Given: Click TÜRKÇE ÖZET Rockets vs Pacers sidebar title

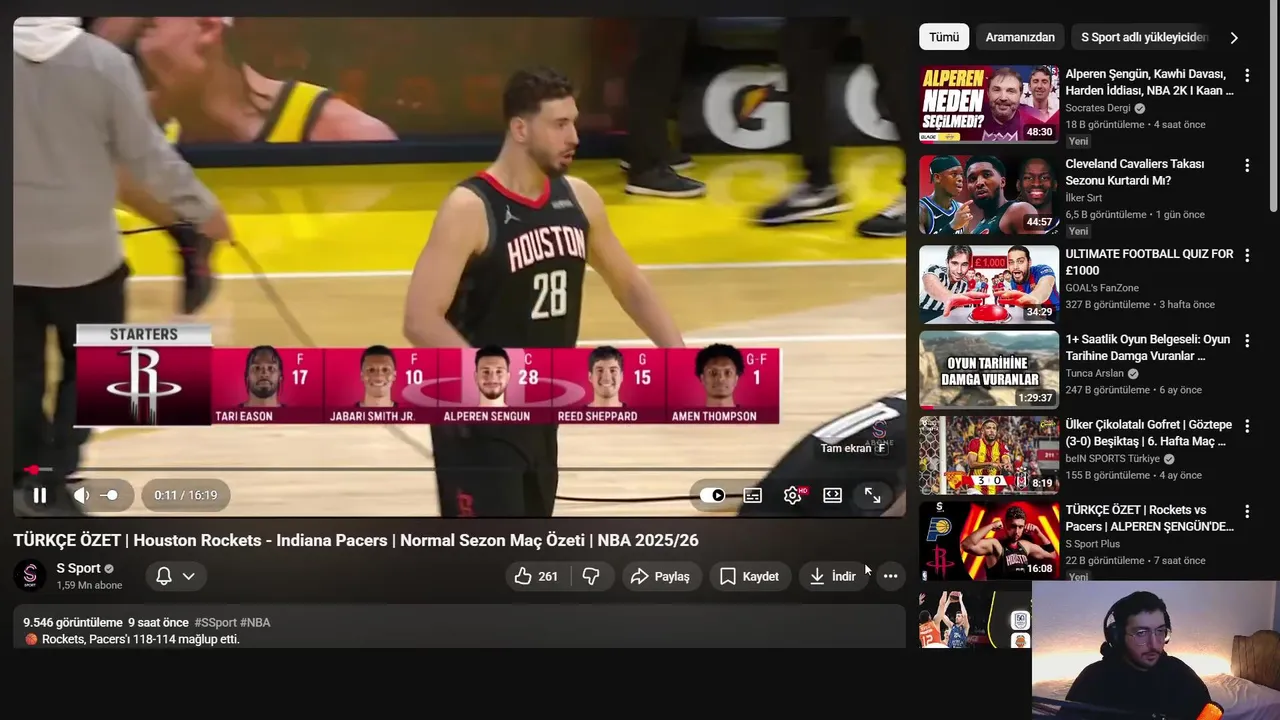Looking at the screenshot, I should 1150,517.
